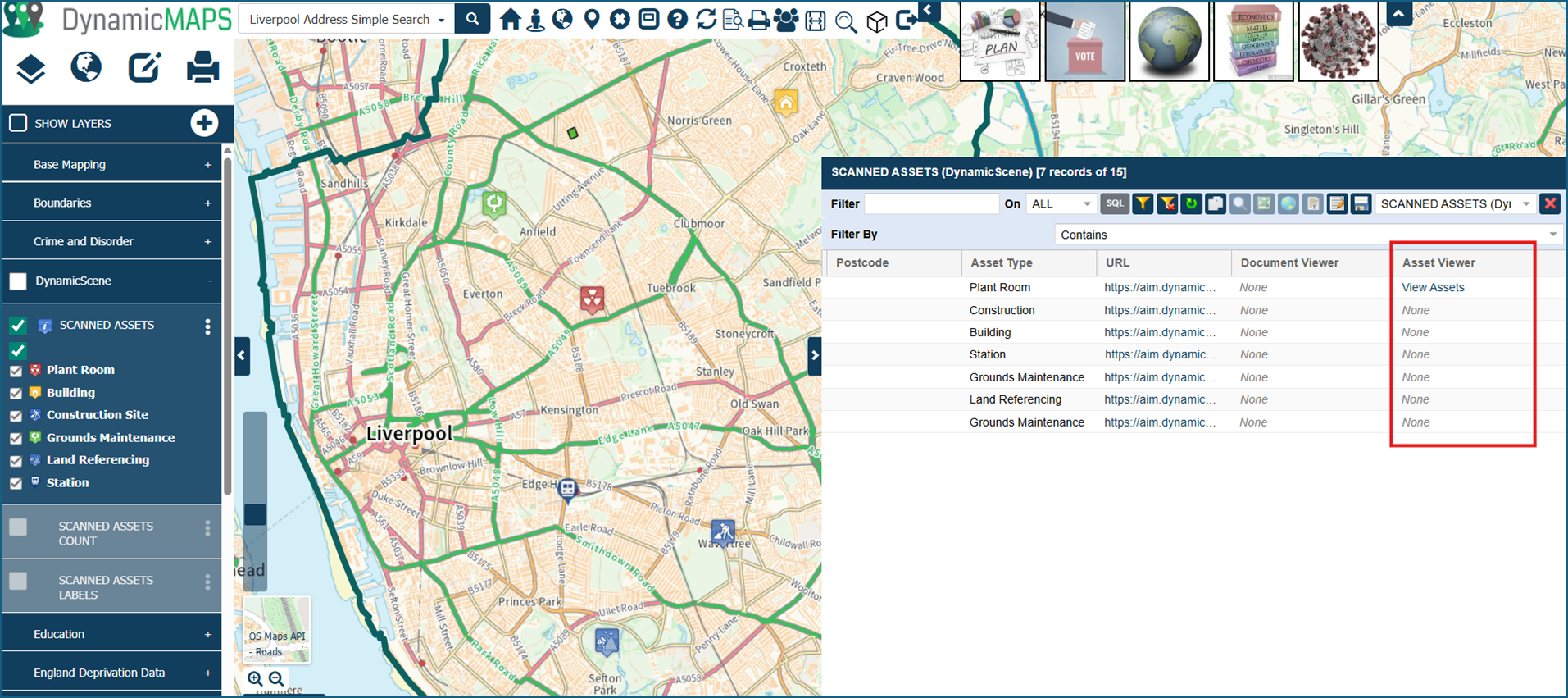
Task: Click the map zoom slider handle
Action: pyautogui.click(x=255, y=514)
